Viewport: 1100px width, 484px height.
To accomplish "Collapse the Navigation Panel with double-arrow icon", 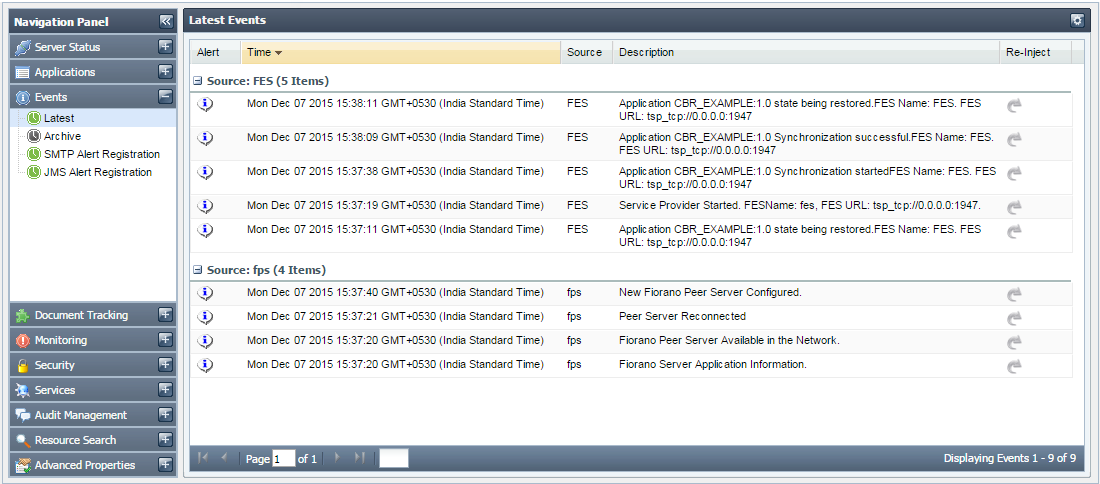I will click(x=166, y=21).
